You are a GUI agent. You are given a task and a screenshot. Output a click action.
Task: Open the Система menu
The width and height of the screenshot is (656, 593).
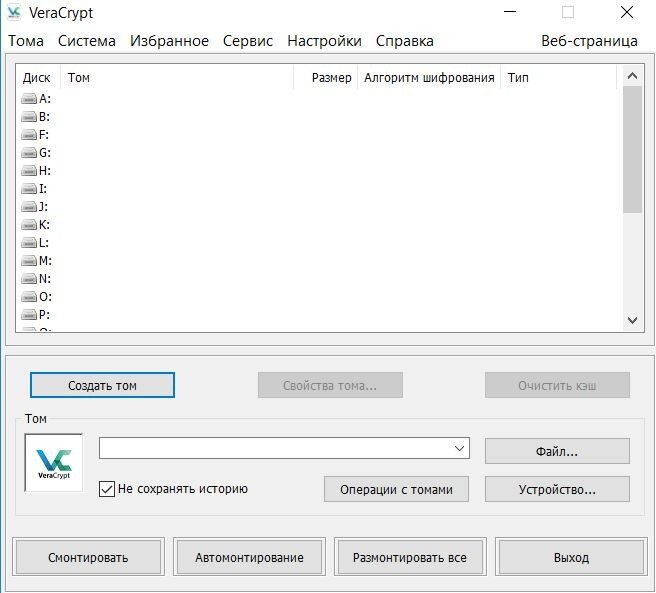[87, 41]
